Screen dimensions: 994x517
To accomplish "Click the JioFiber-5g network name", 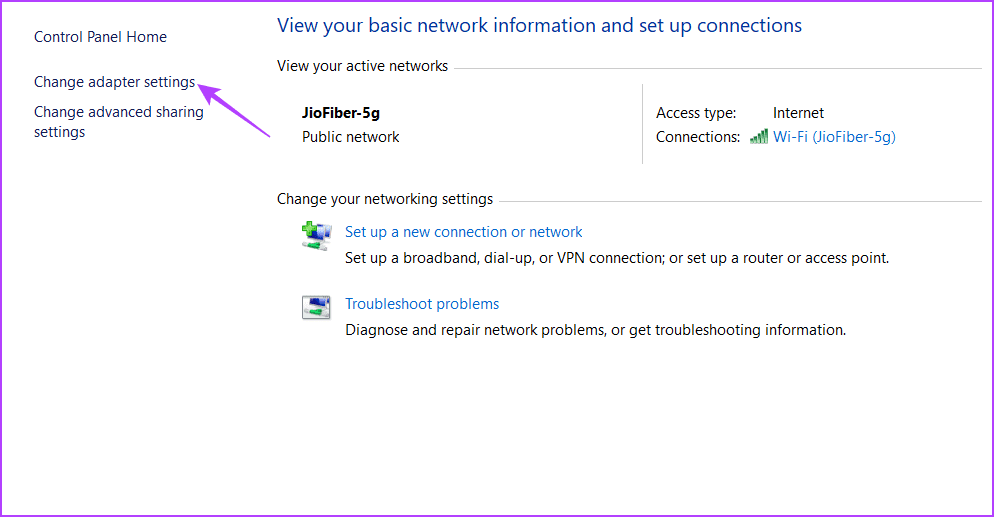I will pos(341,113).
